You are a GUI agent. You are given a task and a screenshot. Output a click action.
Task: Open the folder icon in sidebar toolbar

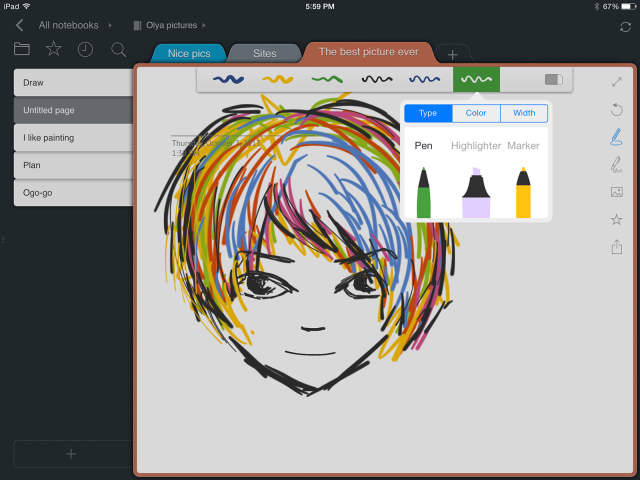click(x=22, y=49)
